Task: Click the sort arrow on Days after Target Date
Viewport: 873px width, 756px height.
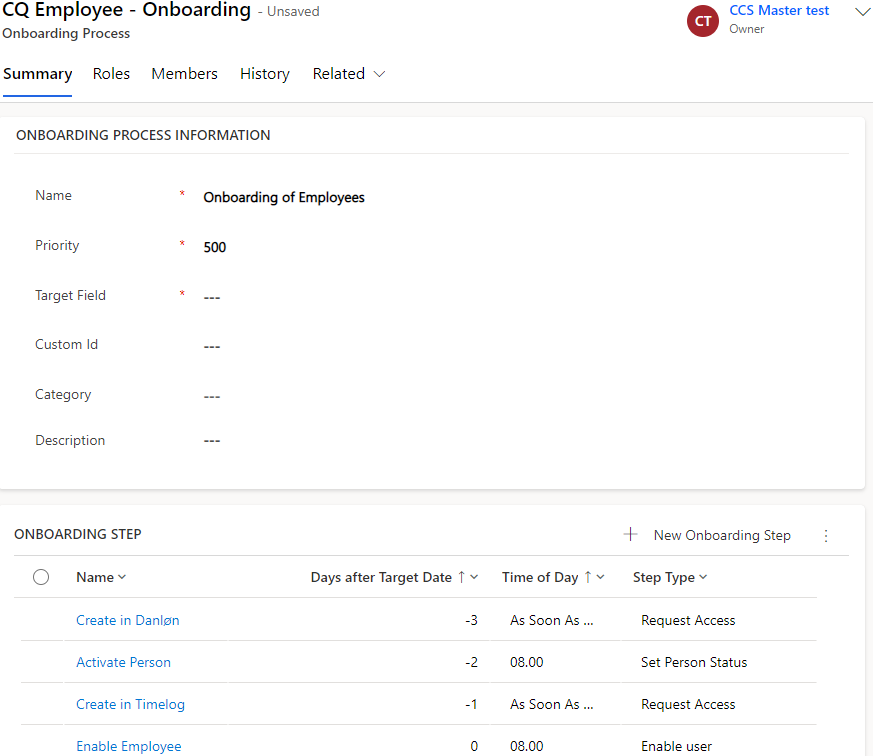Action: click(x=461, y=577)
